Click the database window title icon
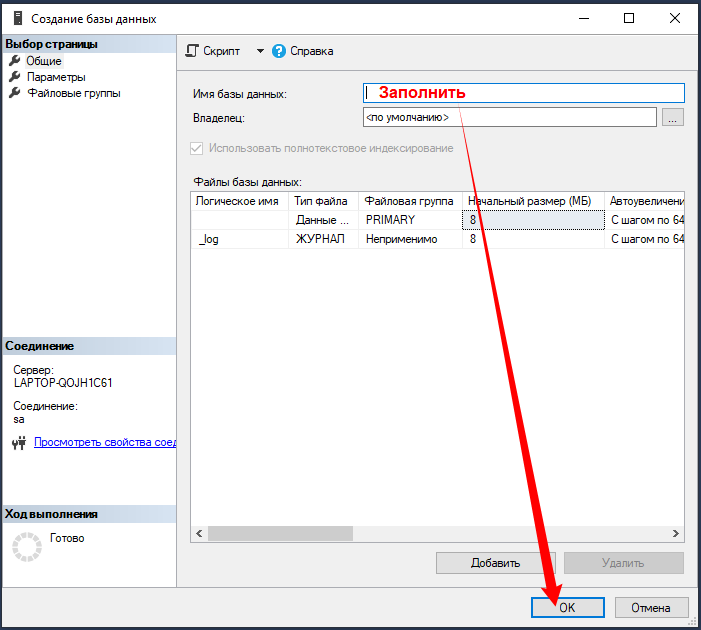This screenshot has width=701, height=630. 17,18
